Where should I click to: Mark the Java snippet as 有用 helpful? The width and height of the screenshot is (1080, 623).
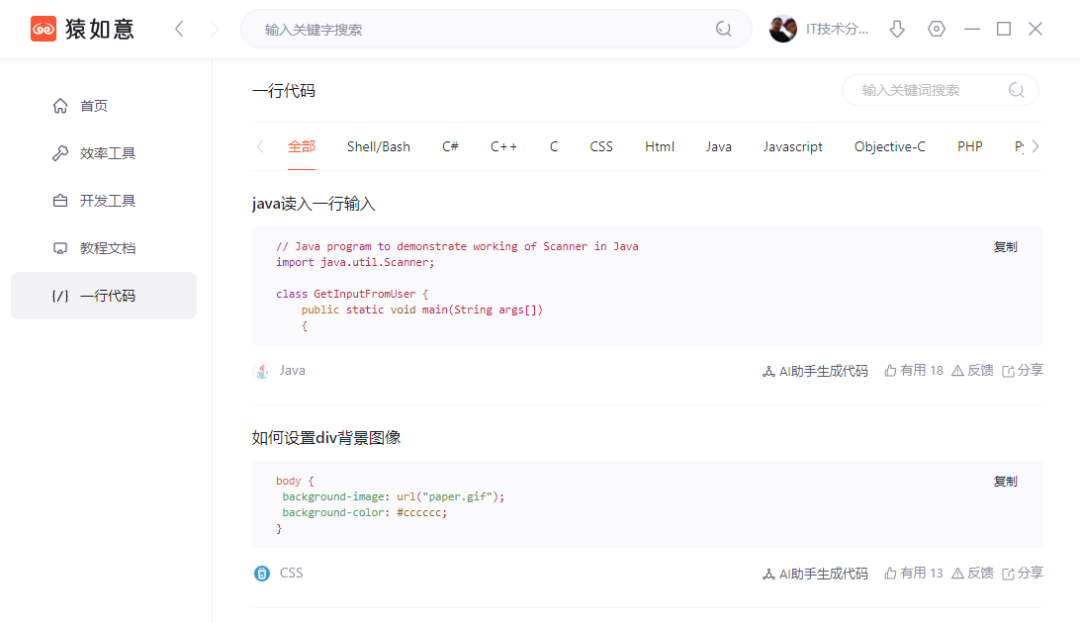pos(912,370)
